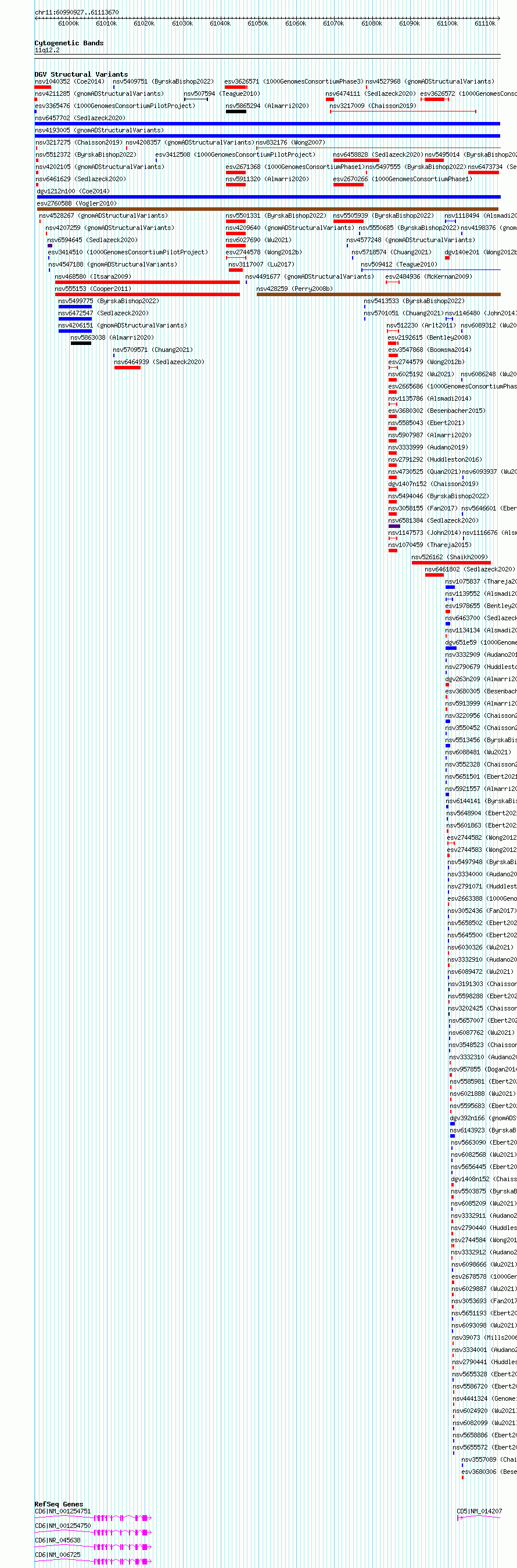Viewport: 517px width, 1568px height.
Task: Click the nsv3117007 (Lu2017) label
Action: tap(261, 264)
